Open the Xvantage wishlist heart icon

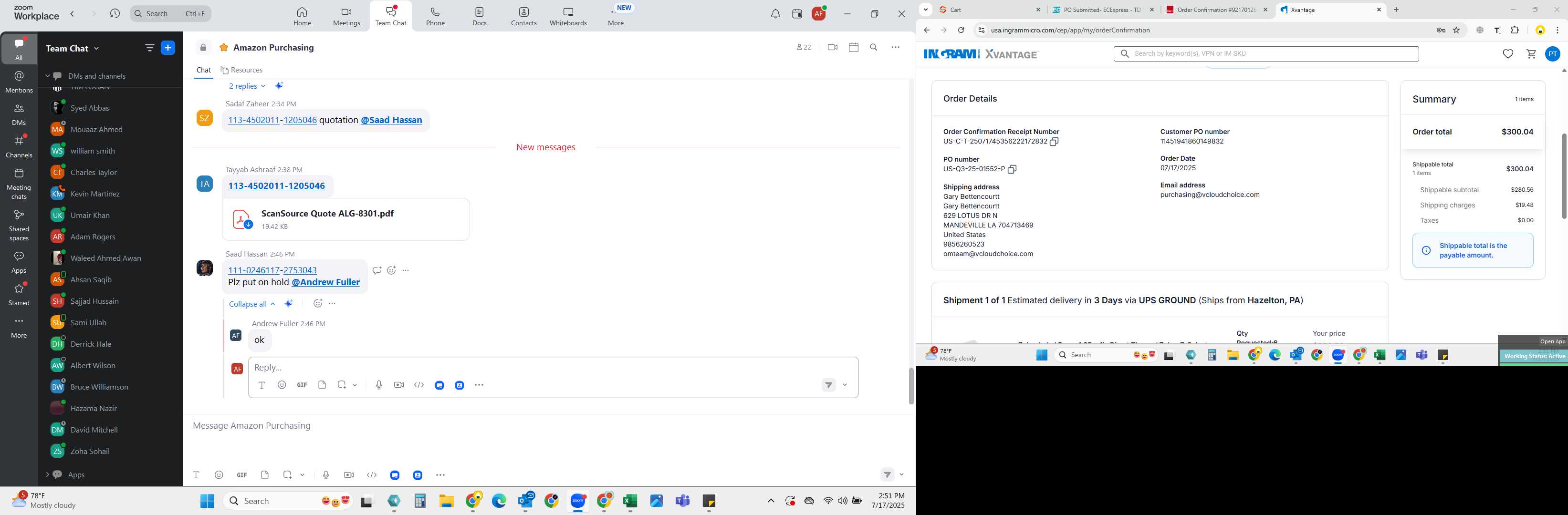(1507, 54)
